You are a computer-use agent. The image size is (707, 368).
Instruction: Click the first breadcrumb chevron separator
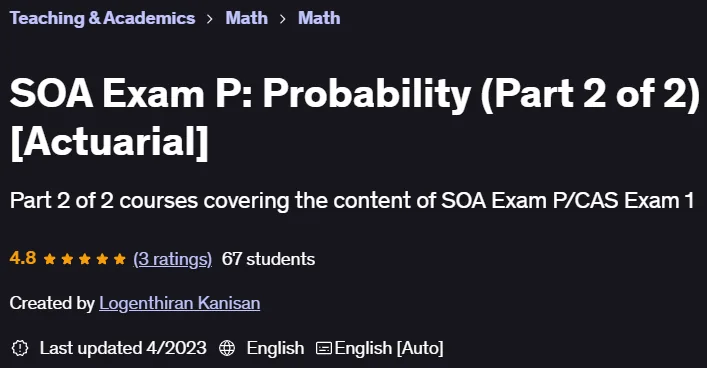(210, 19)
